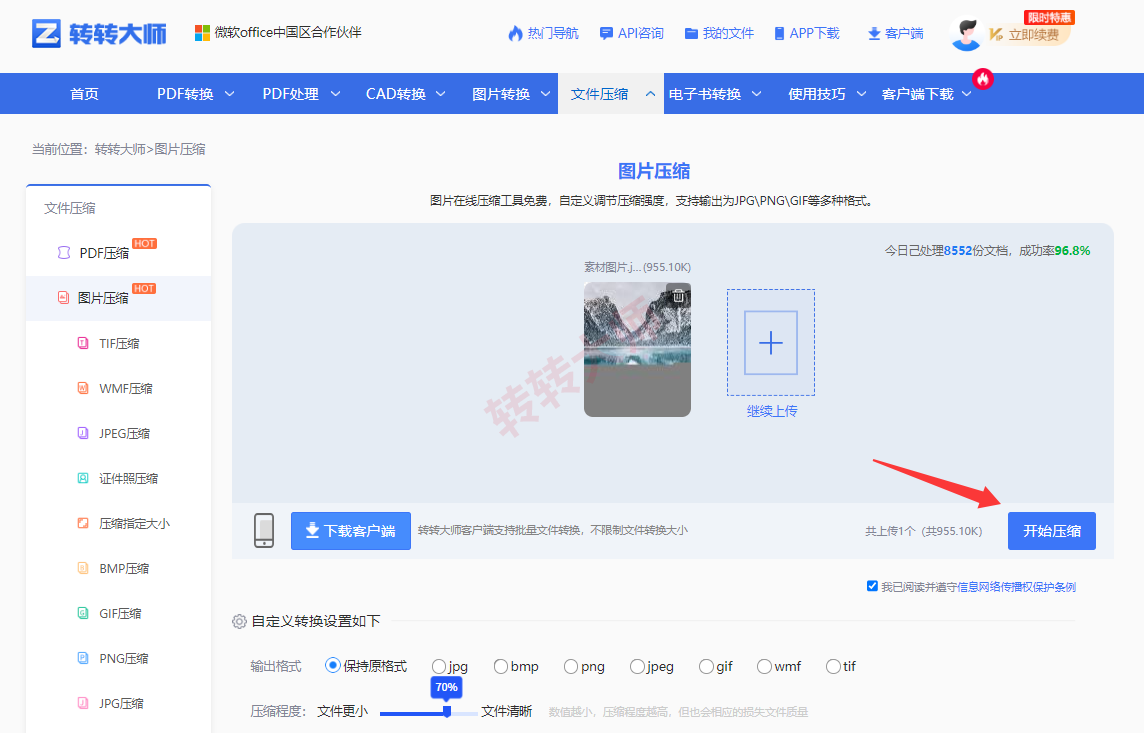Expand the 电子书转换 dropdown arrow
The height and width of the screenshot is (733, 1144).
(757, 93)
